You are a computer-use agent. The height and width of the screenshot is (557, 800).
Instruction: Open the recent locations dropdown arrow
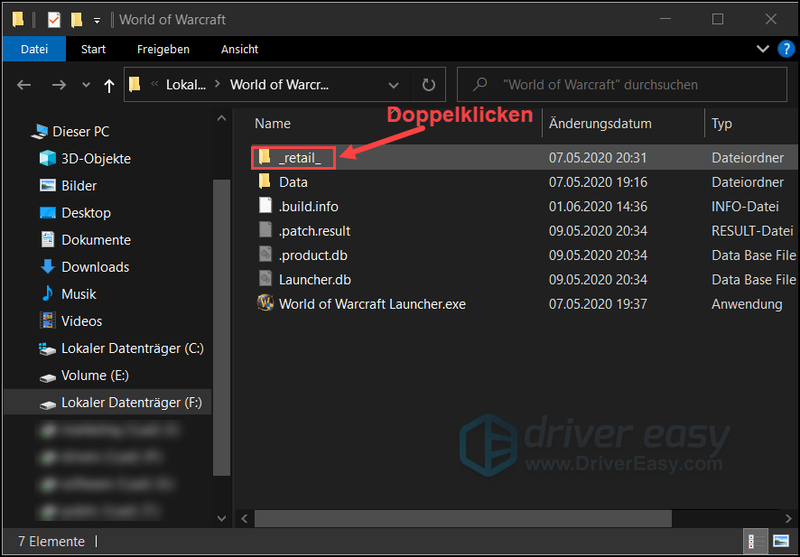pos(86,85)
